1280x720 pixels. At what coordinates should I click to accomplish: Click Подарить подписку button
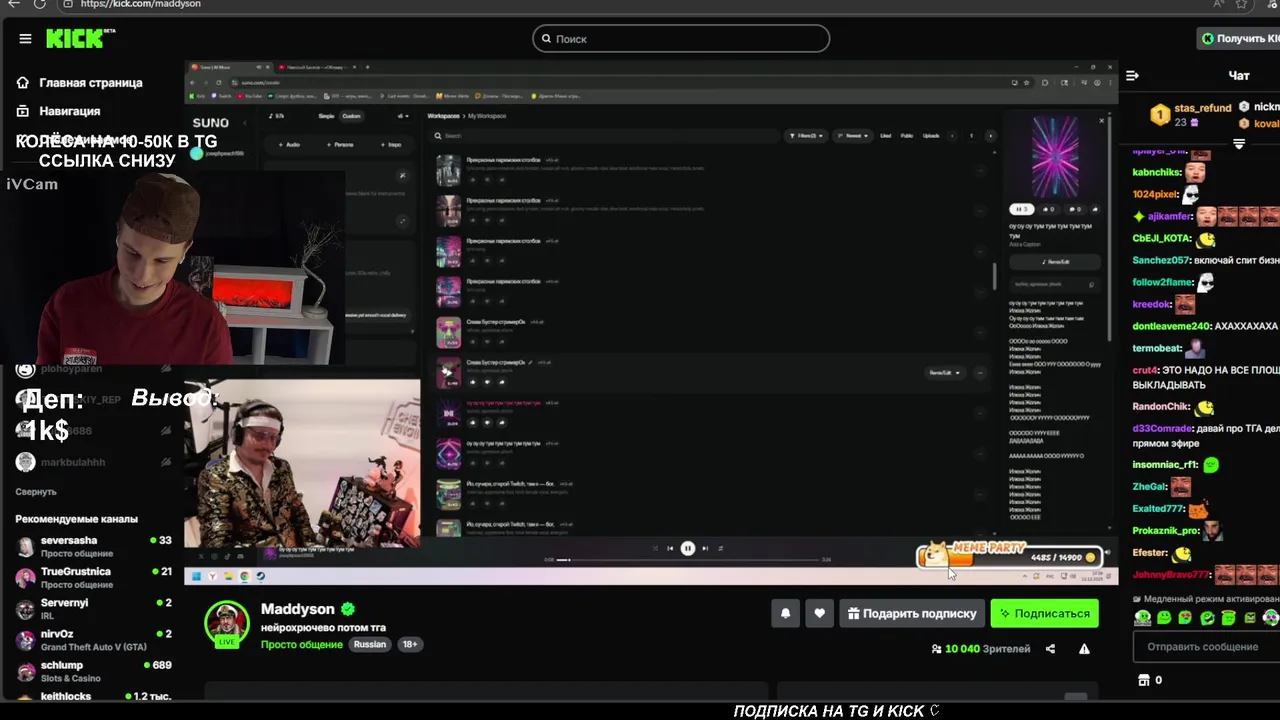point(911,614)
